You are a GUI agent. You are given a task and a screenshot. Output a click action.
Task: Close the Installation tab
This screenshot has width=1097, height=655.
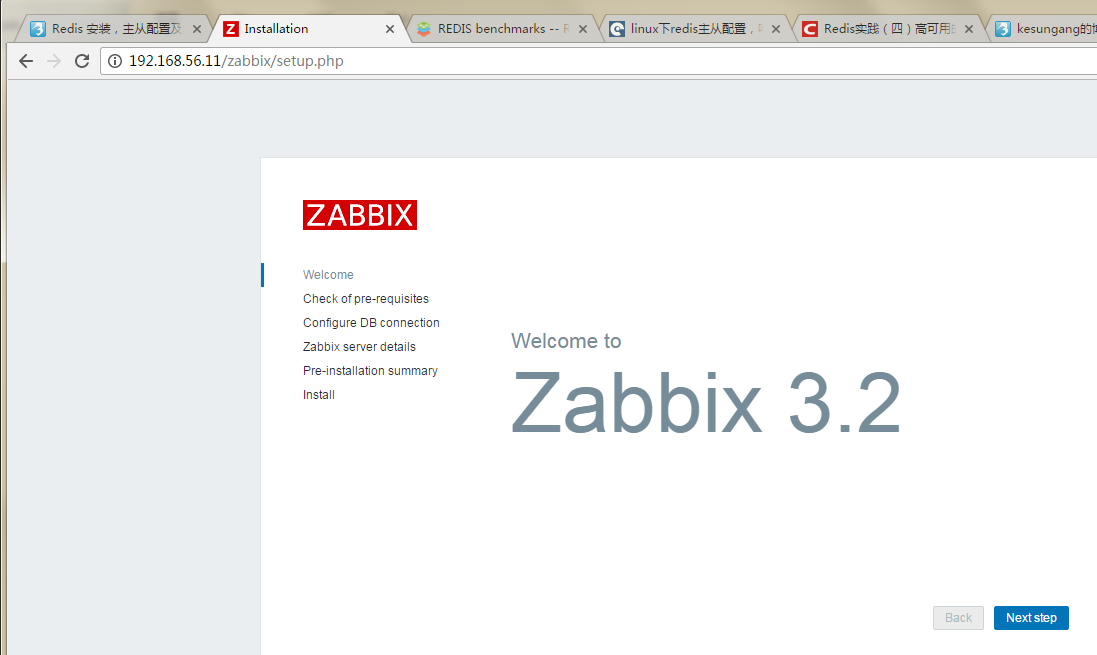click(390, 29)
